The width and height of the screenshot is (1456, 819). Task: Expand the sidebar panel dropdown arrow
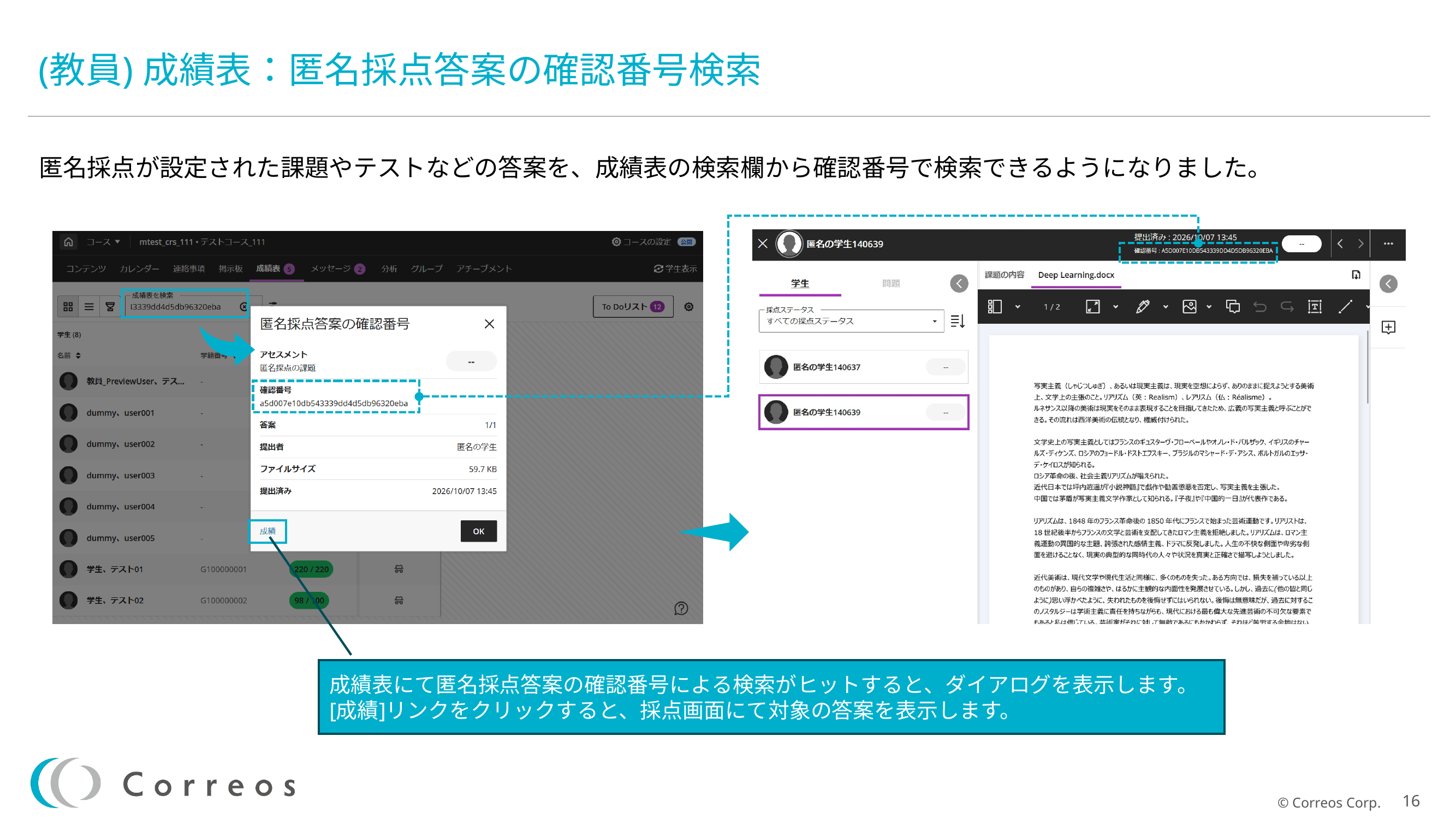1018,307
